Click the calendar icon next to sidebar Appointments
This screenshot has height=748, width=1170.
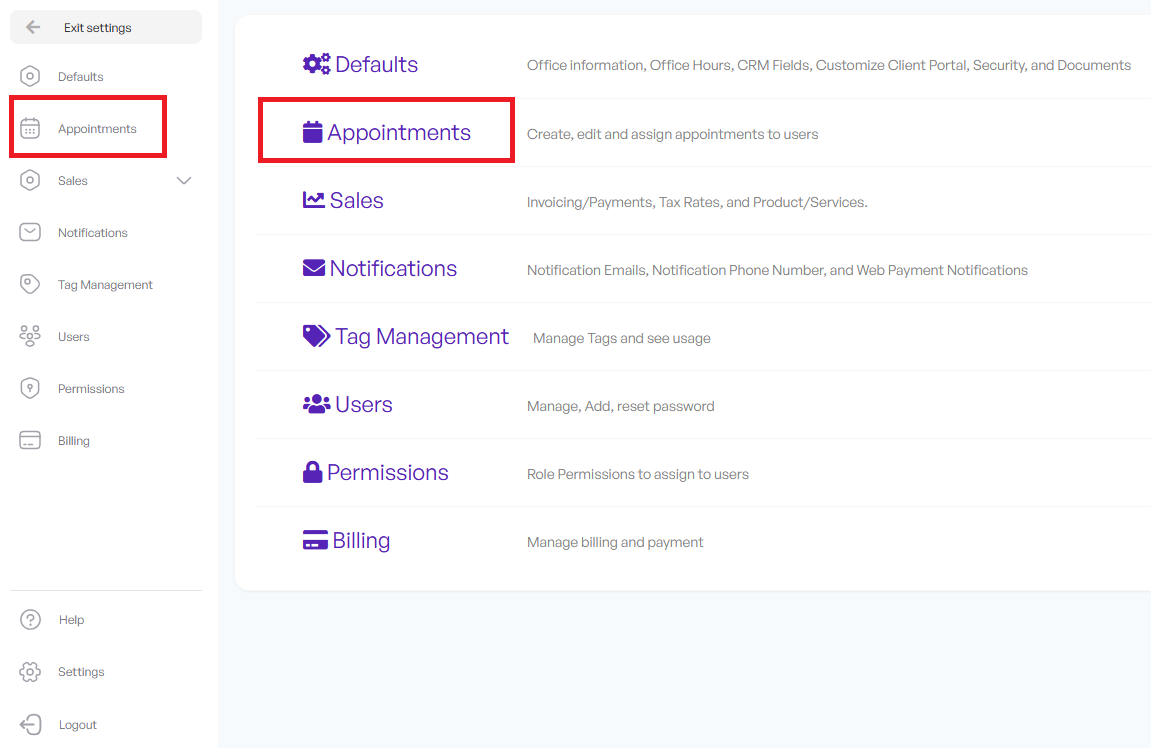coord(30,128)
